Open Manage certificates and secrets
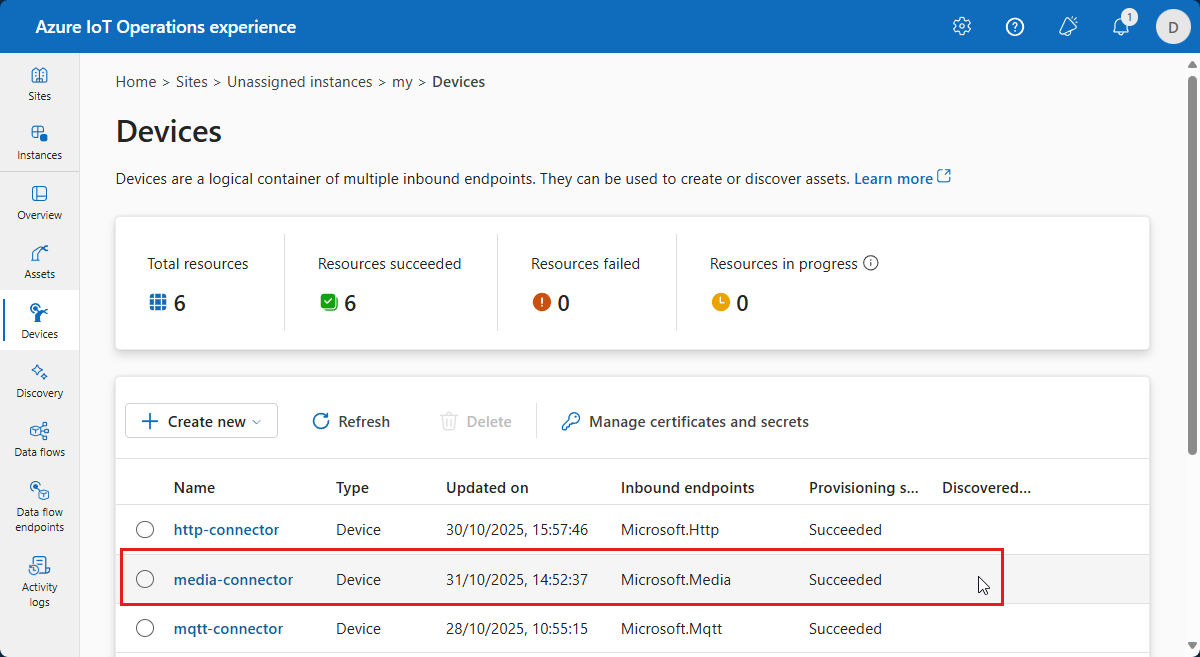The image size is (1200, 657). pyautogui.click(x=685, y=421)
